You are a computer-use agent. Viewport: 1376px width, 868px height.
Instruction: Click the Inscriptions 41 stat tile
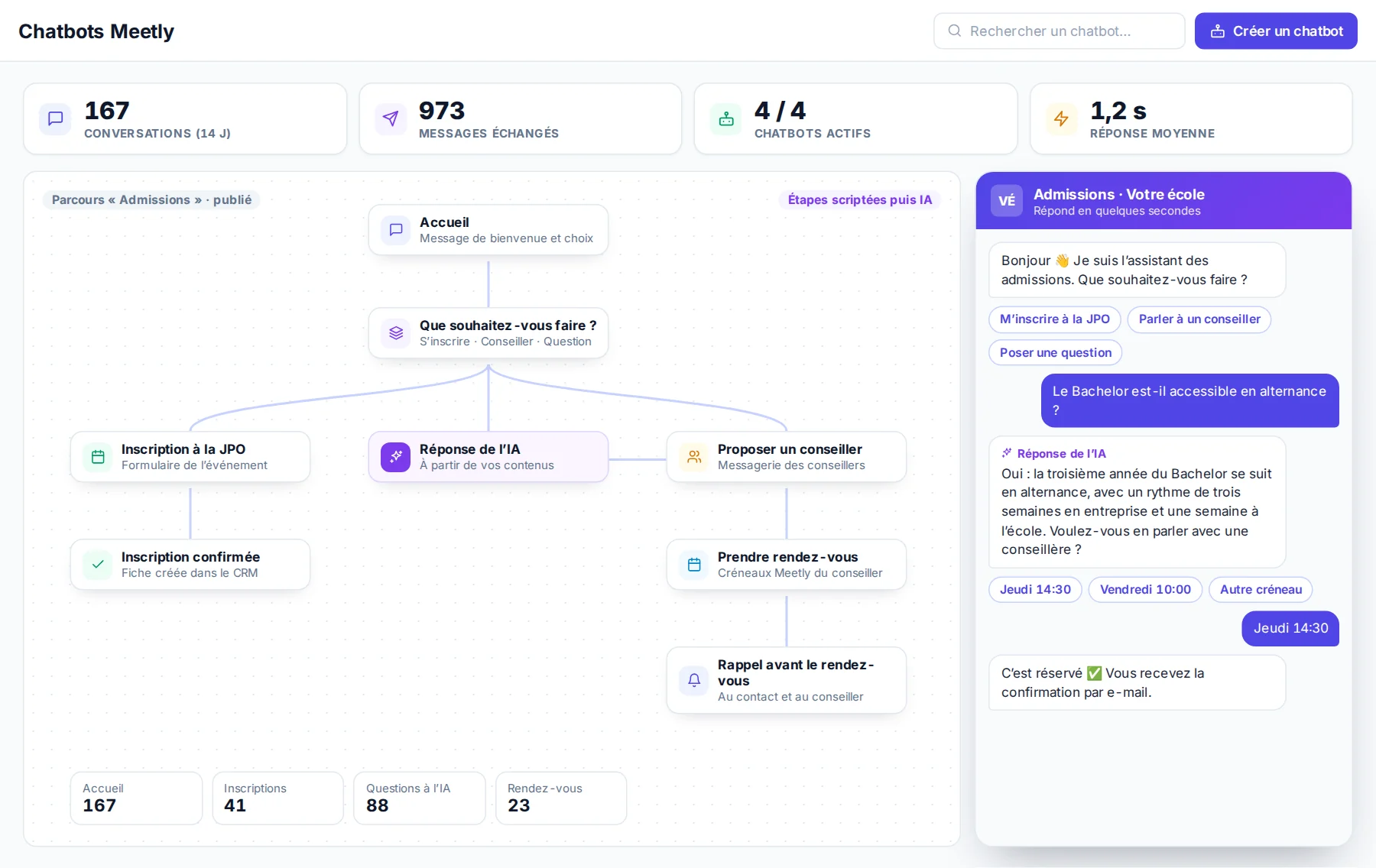[278, 798]
